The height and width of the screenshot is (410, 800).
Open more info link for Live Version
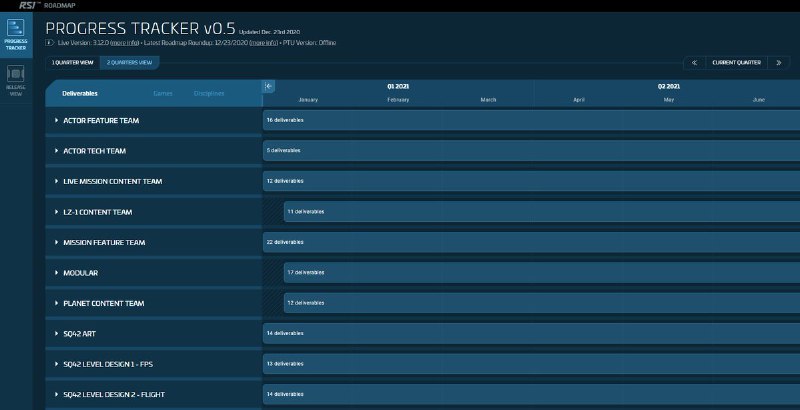coord(123,44)
